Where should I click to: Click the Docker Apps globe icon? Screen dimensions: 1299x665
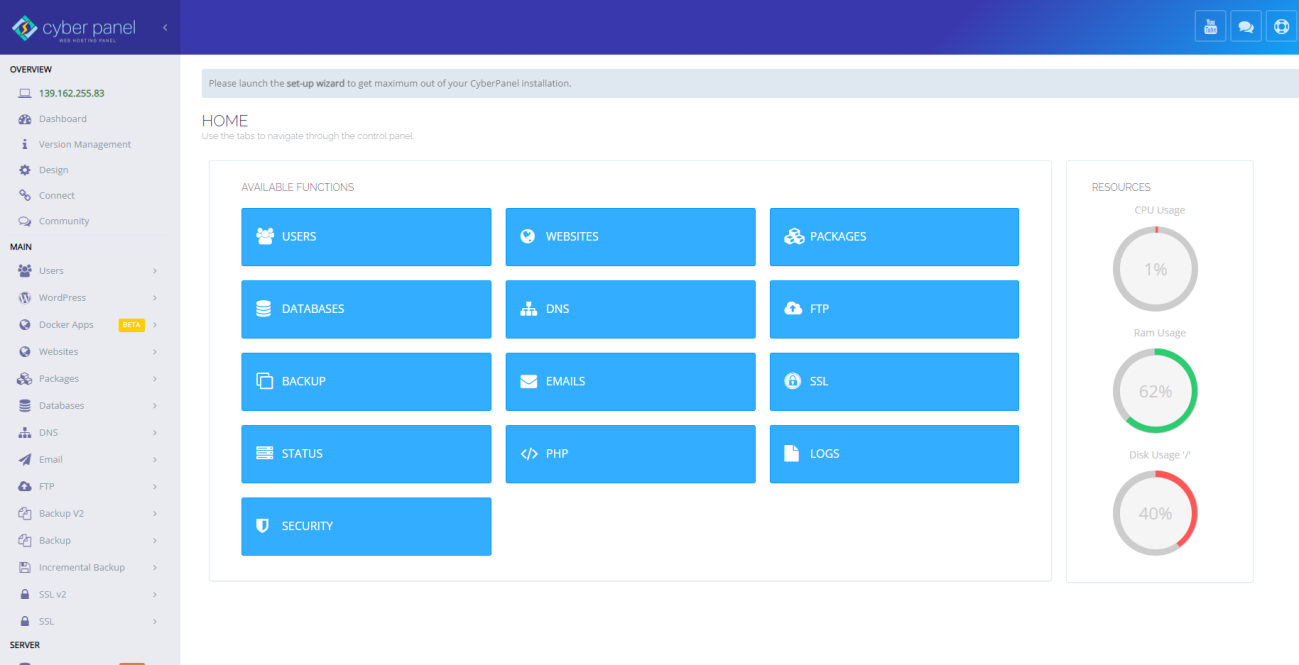(x=25, y=325)
